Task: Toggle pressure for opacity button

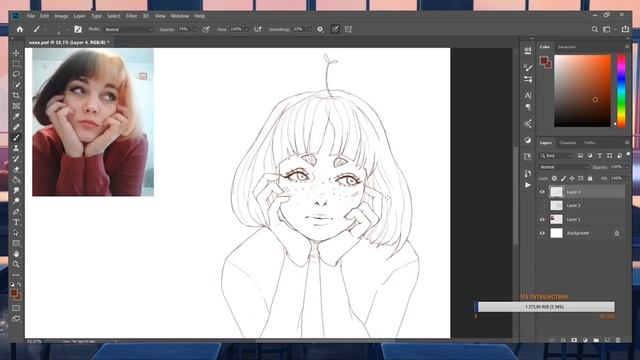Action: click(x=206, y=29)
